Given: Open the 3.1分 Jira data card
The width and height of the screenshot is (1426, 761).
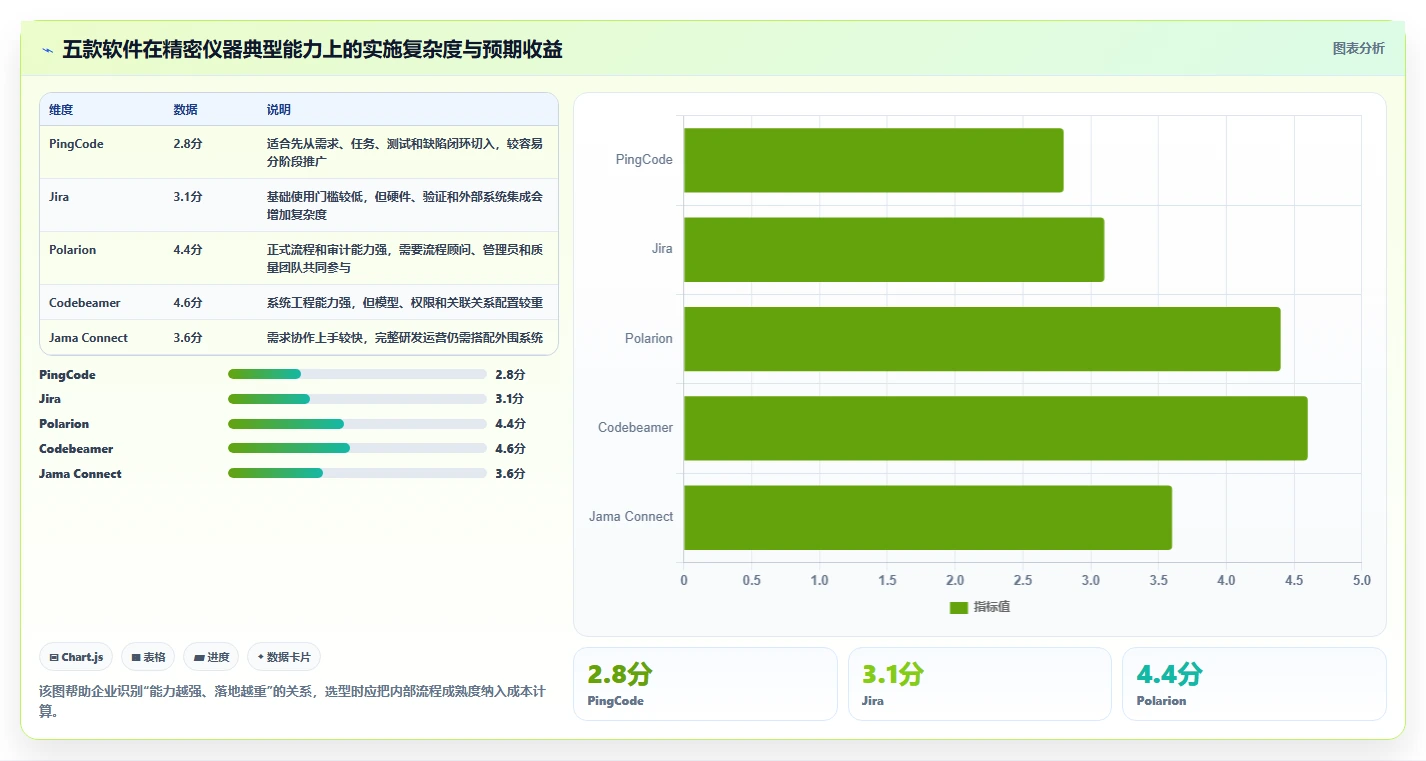Looking at the screenshot, I should click(x=979, y=684).
